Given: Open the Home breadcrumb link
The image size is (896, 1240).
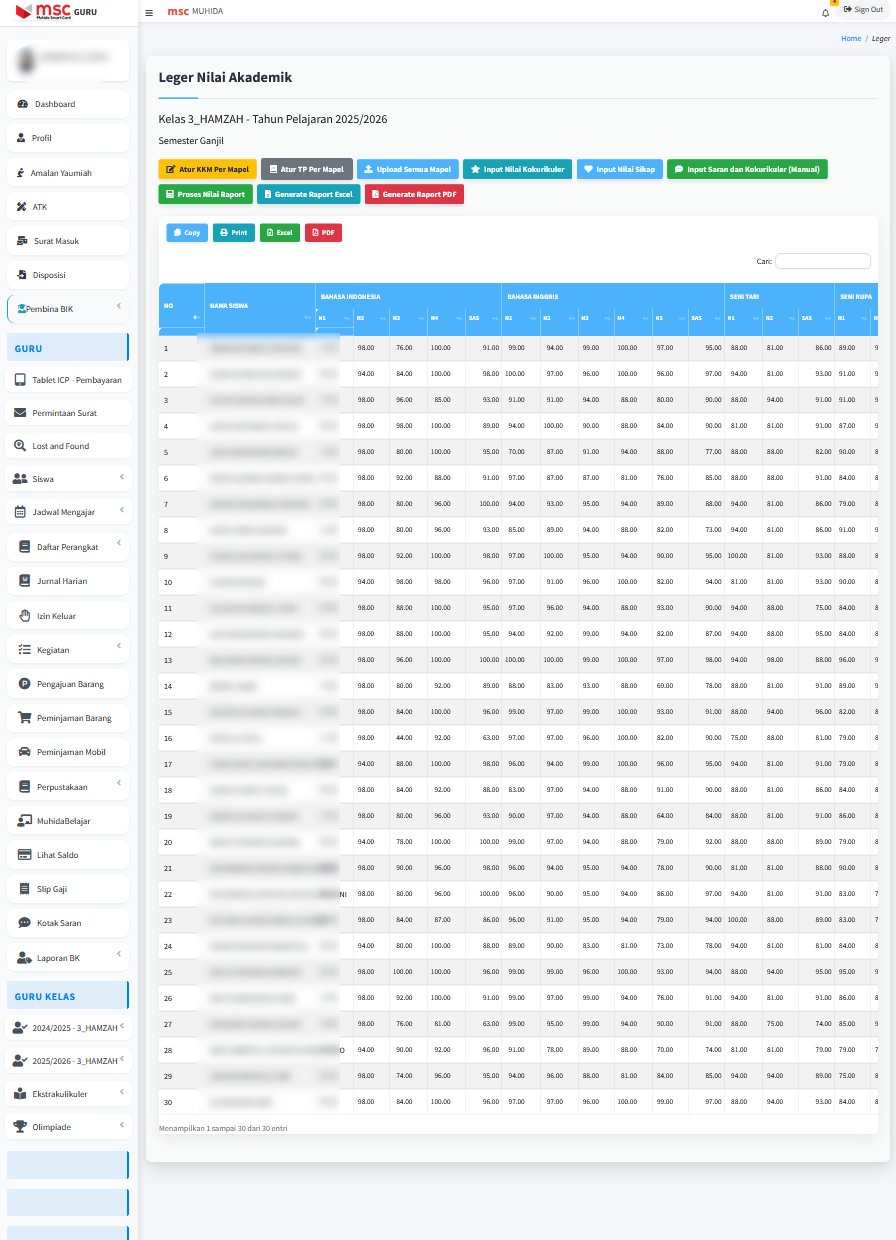Looking at the screenshot, I should [x=851, y=38].
